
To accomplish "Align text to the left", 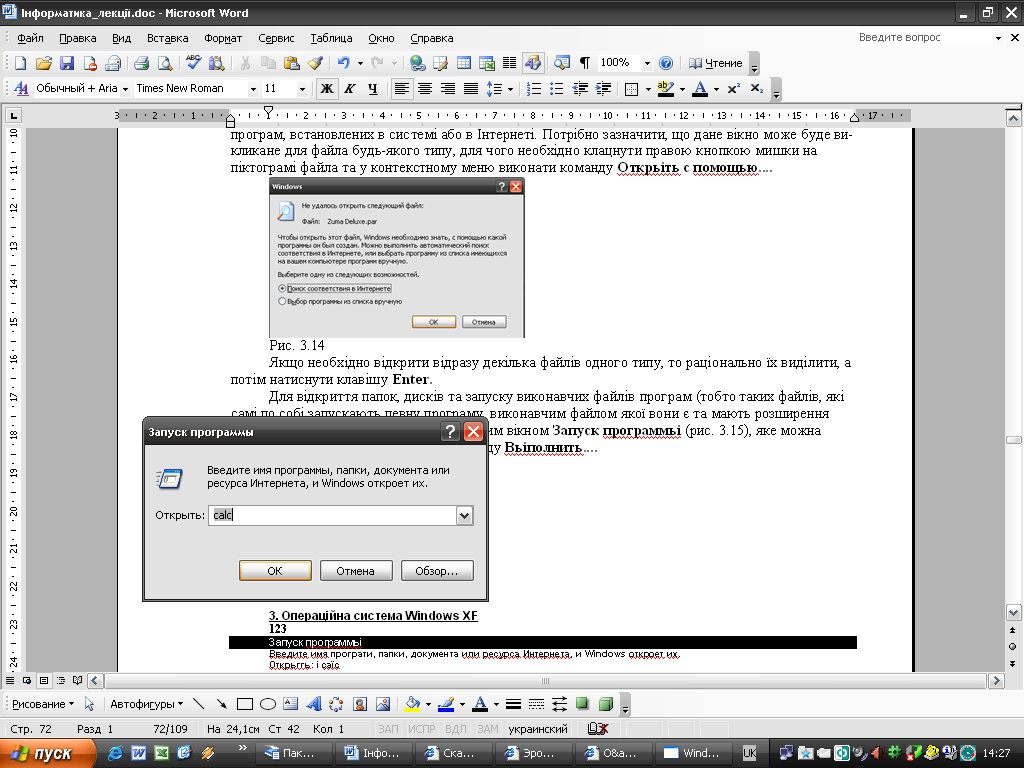I will [402, 89].
